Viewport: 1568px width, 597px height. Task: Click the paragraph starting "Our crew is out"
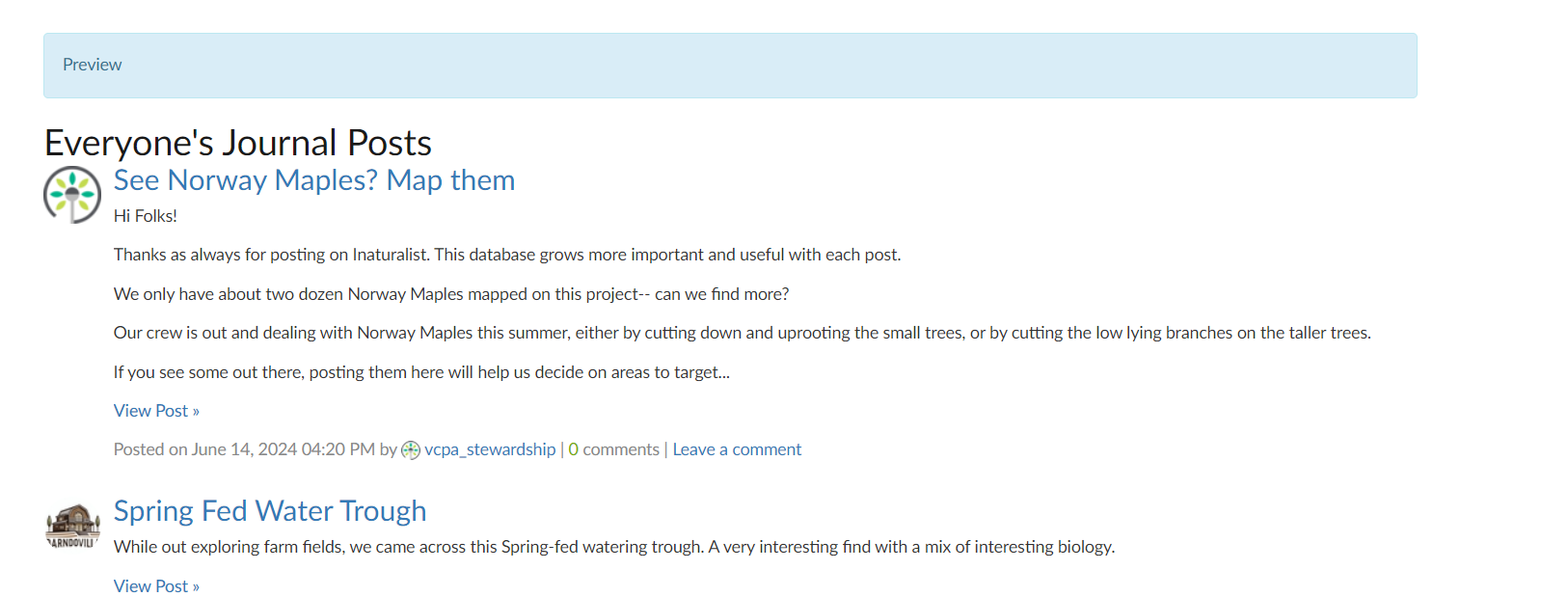pos(743,333)
